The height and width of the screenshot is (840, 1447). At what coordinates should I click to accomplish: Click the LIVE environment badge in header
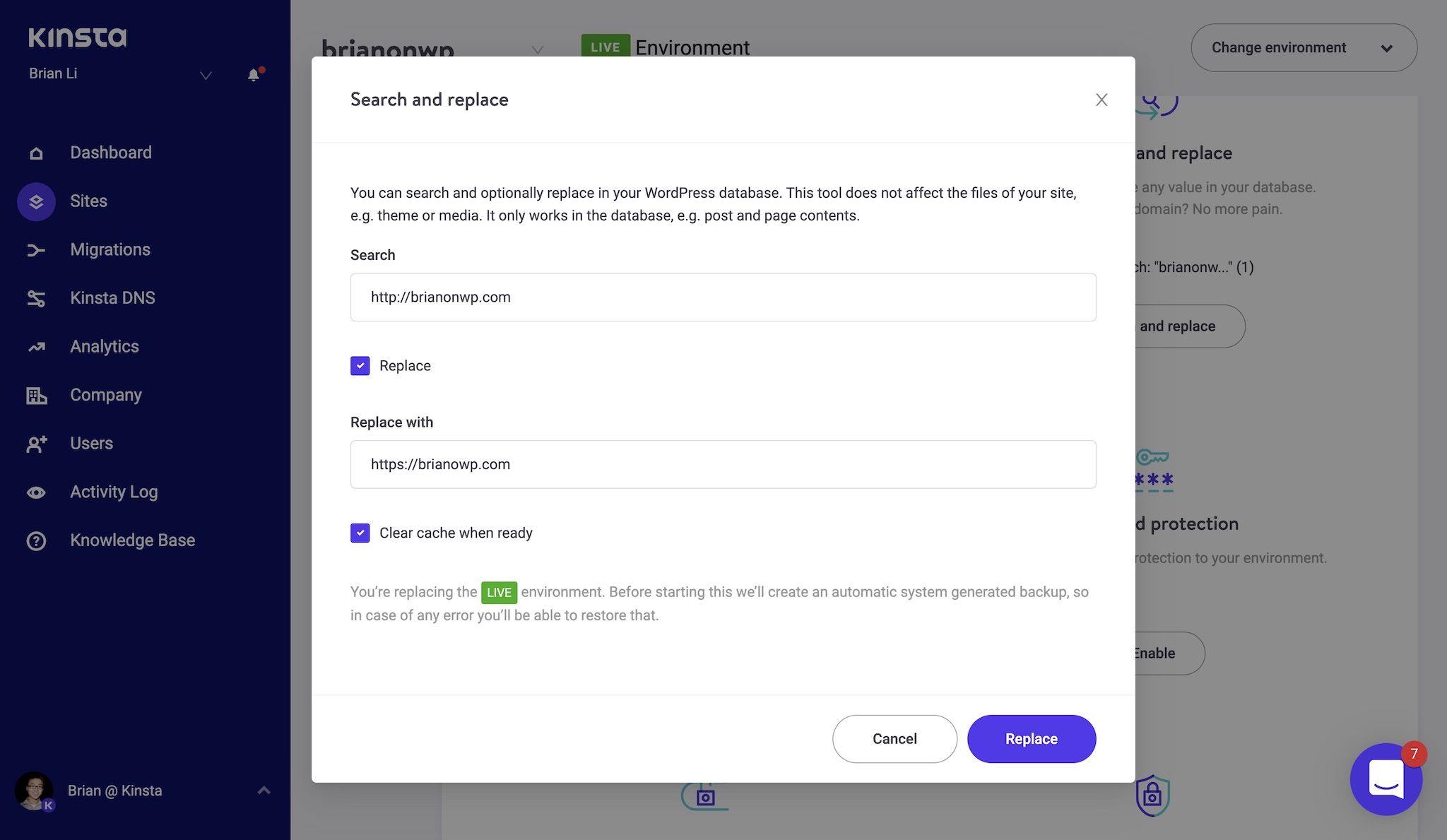click(x=606, y=46)
